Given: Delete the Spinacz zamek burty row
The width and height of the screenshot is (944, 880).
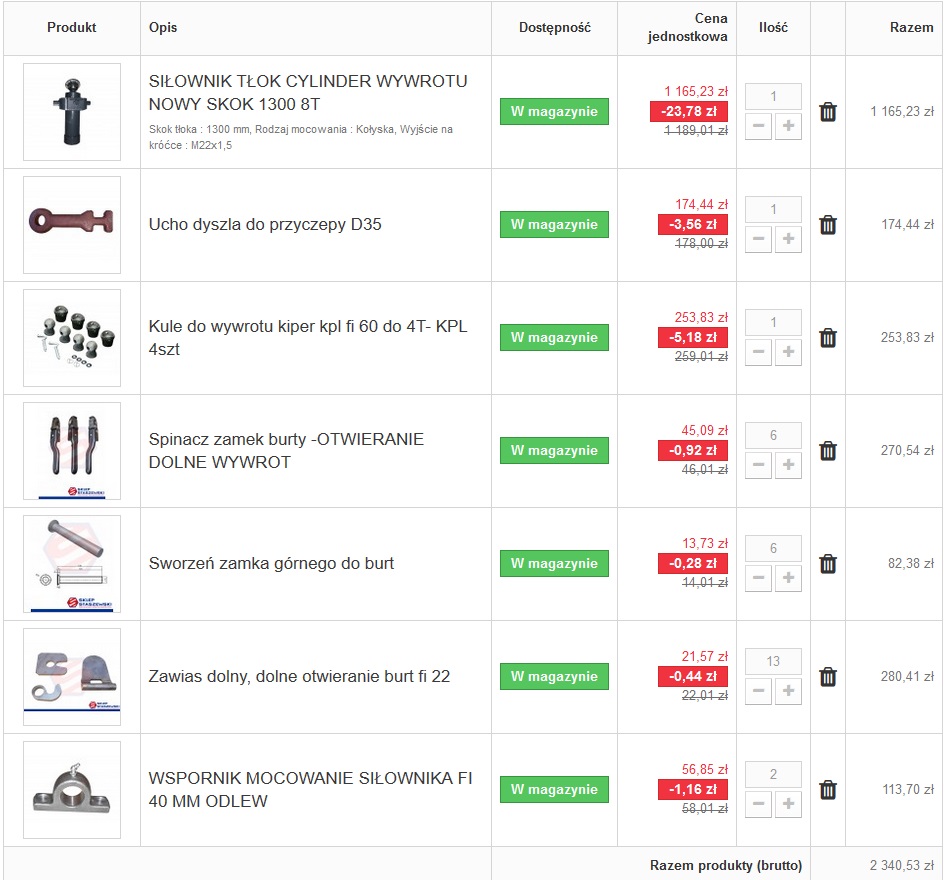Looking at the screenshot, I should (828, 451).
